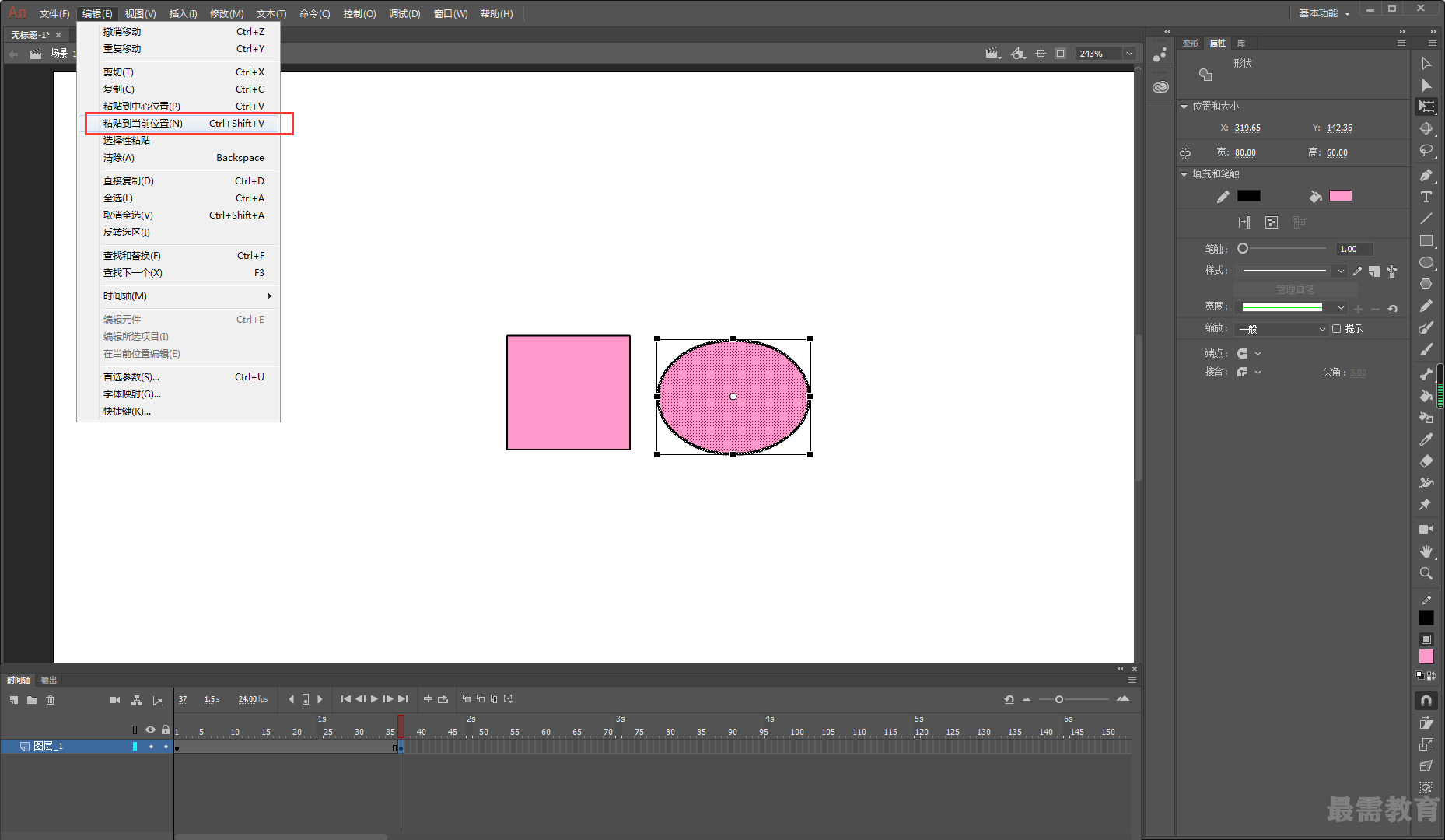Select the Paint Bucket tool
Screen dimensions: 1445x840
1426,396
